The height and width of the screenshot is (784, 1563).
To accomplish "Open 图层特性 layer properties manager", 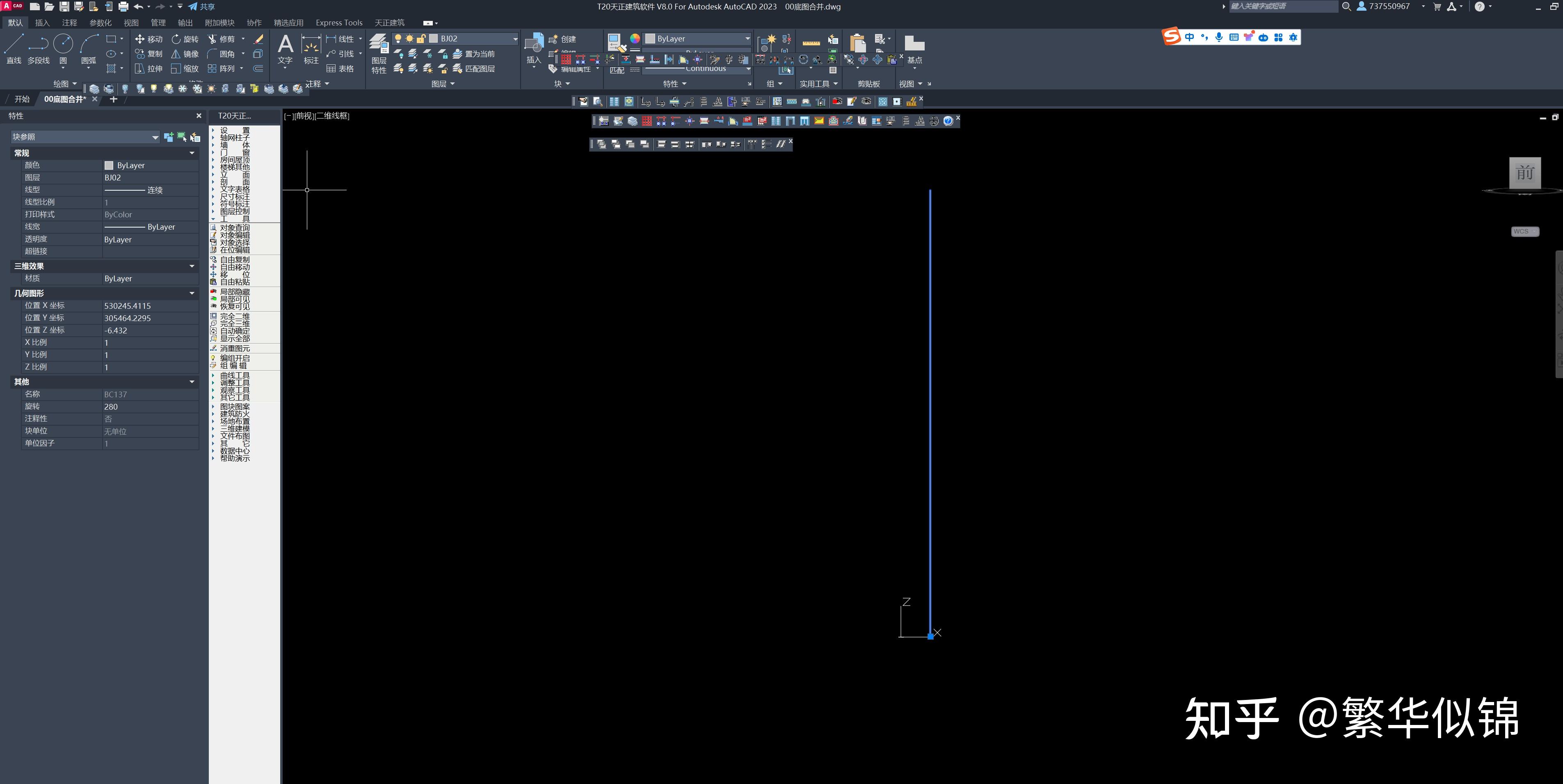I will pos(379,53).
